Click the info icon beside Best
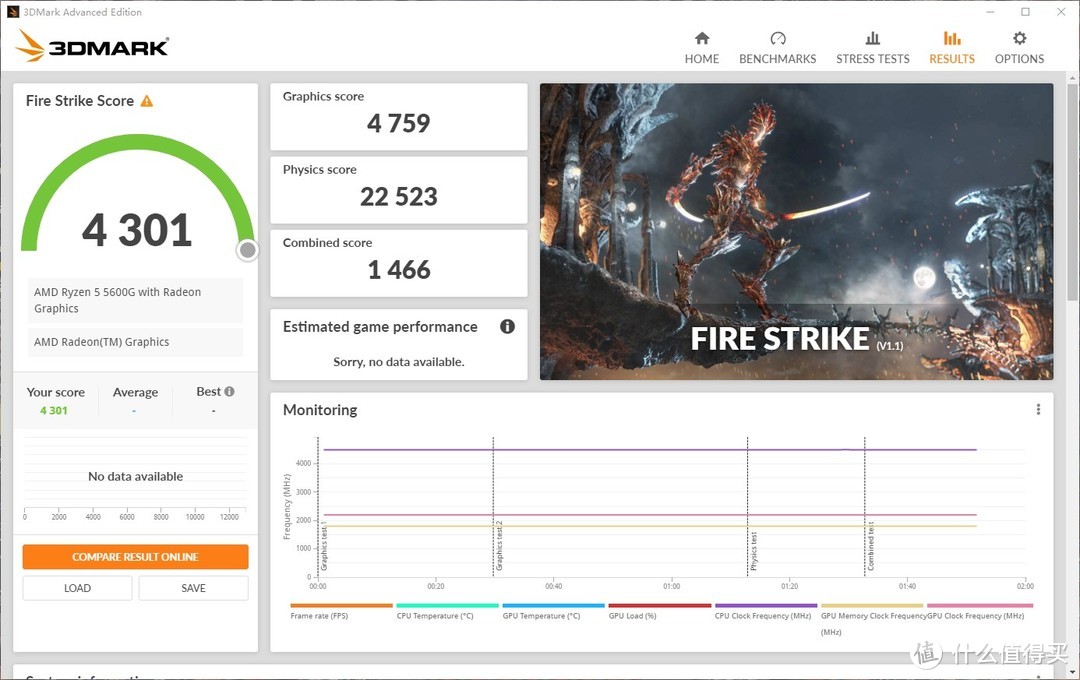 [230, 392]
